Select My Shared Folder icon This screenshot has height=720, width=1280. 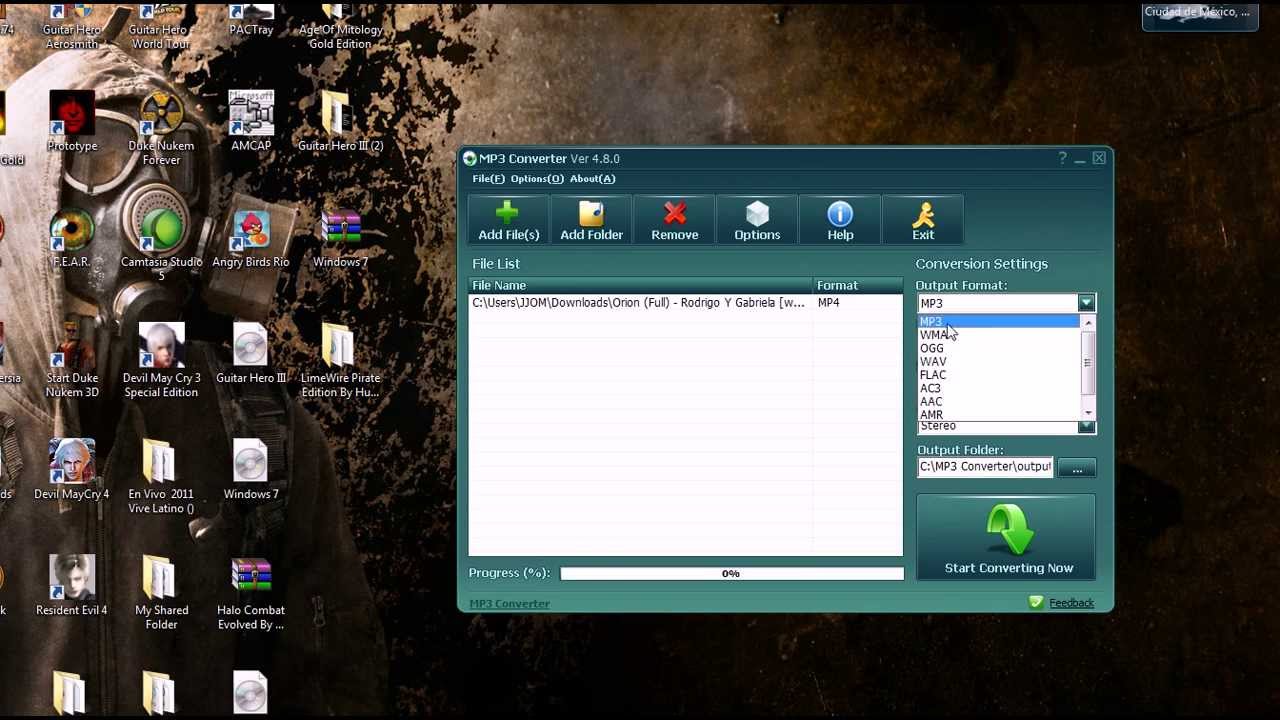[161, 593]
